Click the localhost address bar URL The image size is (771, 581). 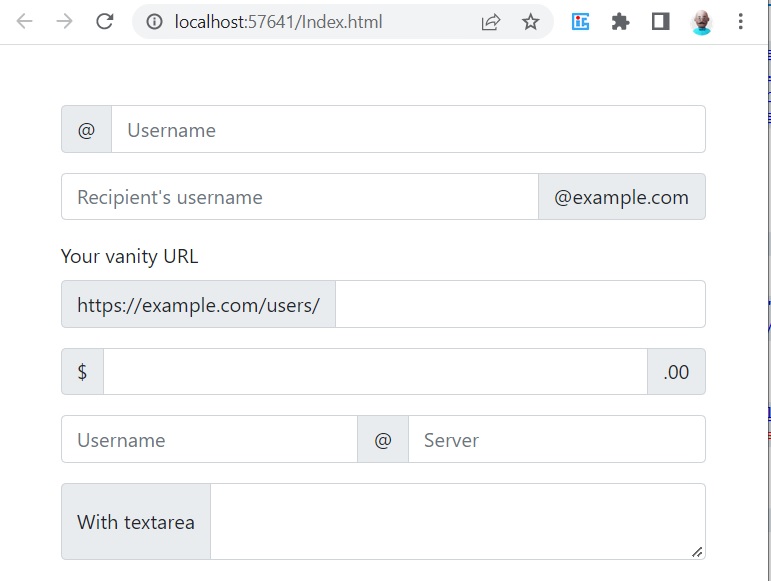tap(278, 22)
